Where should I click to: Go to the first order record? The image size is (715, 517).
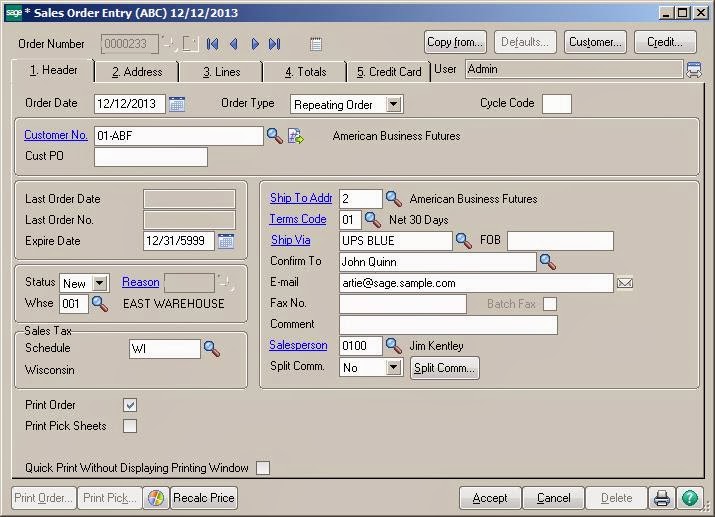click(212, 44)
